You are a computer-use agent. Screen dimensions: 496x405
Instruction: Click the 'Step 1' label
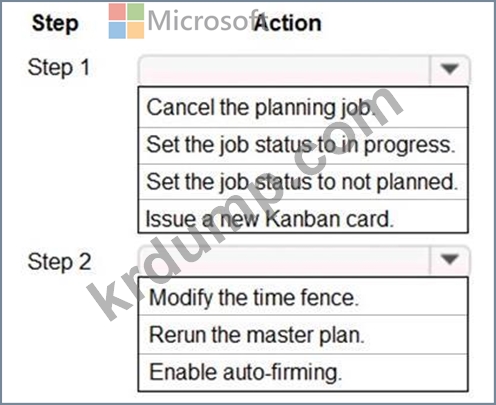[x=59, y=67]
